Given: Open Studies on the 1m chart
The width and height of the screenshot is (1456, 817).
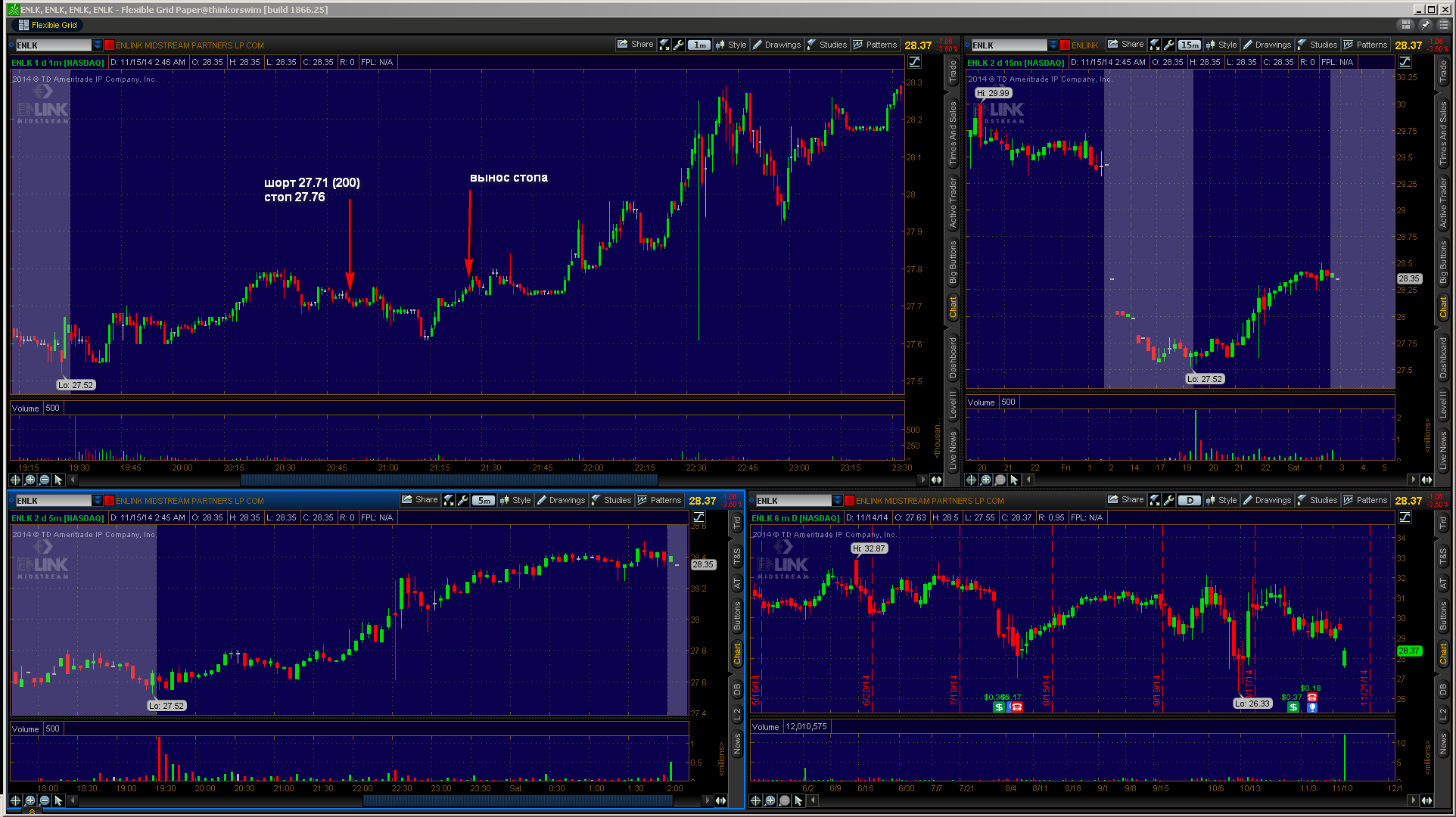Looking at the screenshot, I should click(x=827, y=45).
